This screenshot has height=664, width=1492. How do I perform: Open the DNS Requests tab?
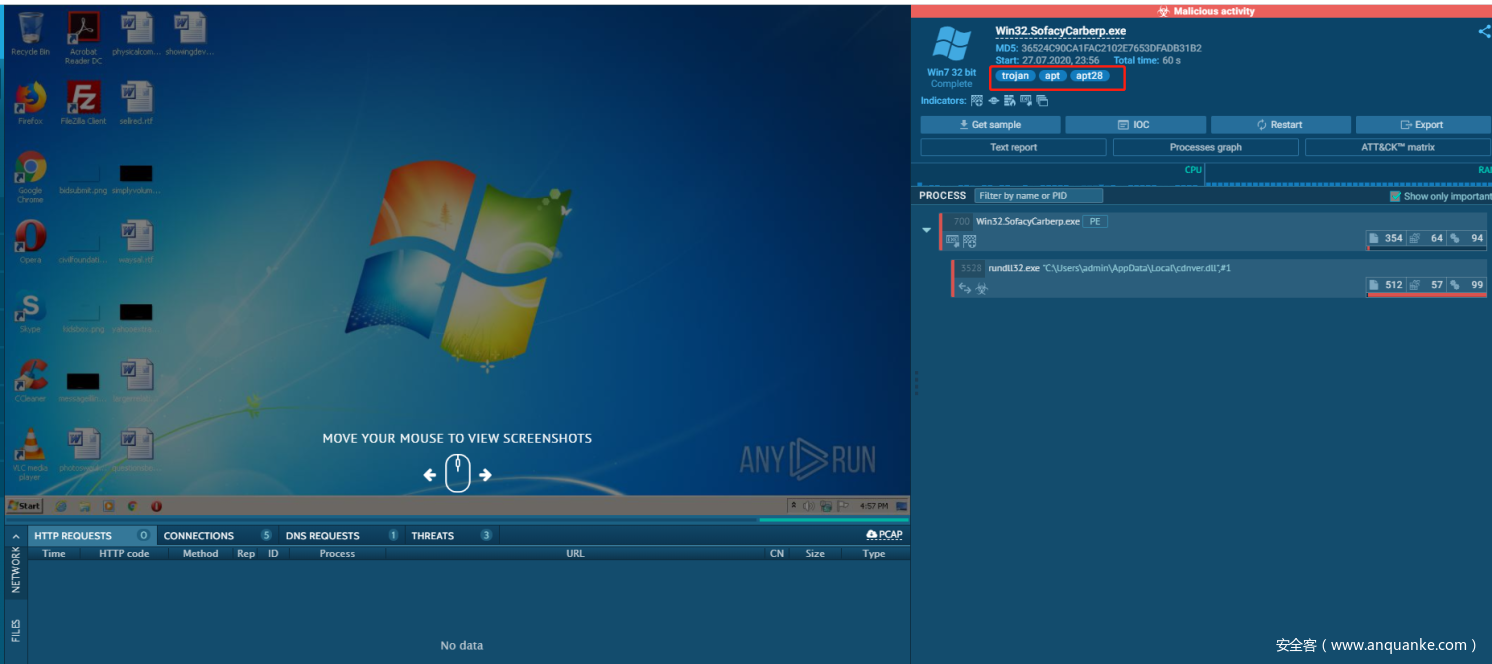tap(322, 536)
